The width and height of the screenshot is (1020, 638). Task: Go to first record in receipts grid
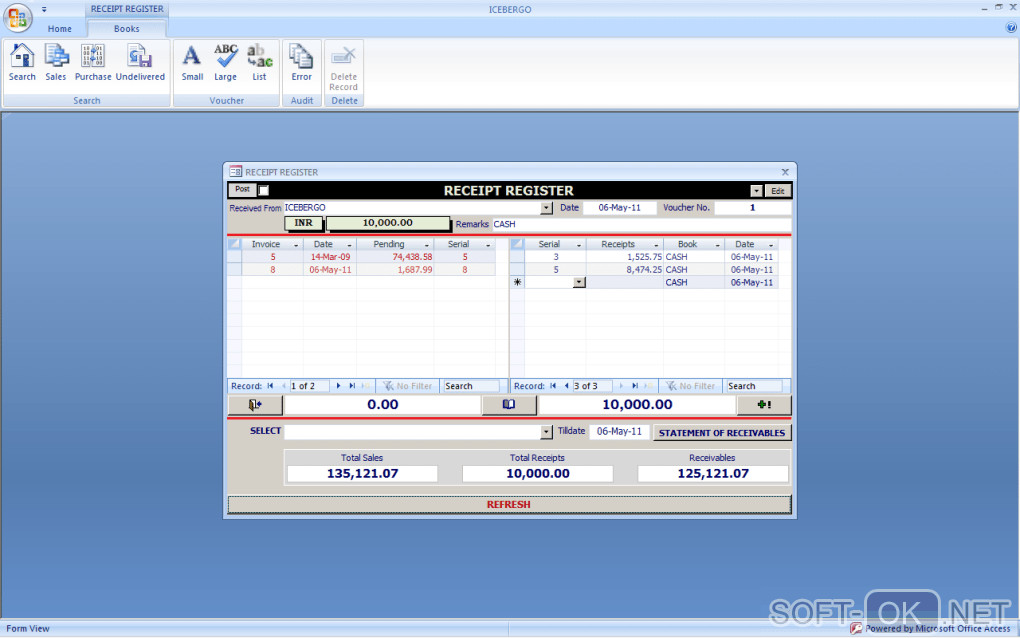click(x=553, y=386)
